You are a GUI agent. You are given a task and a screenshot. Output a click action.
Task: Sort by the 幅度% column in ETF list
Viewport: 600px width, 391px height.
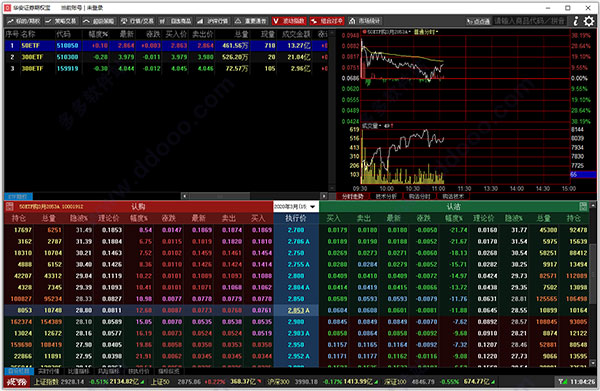(98, 34)
